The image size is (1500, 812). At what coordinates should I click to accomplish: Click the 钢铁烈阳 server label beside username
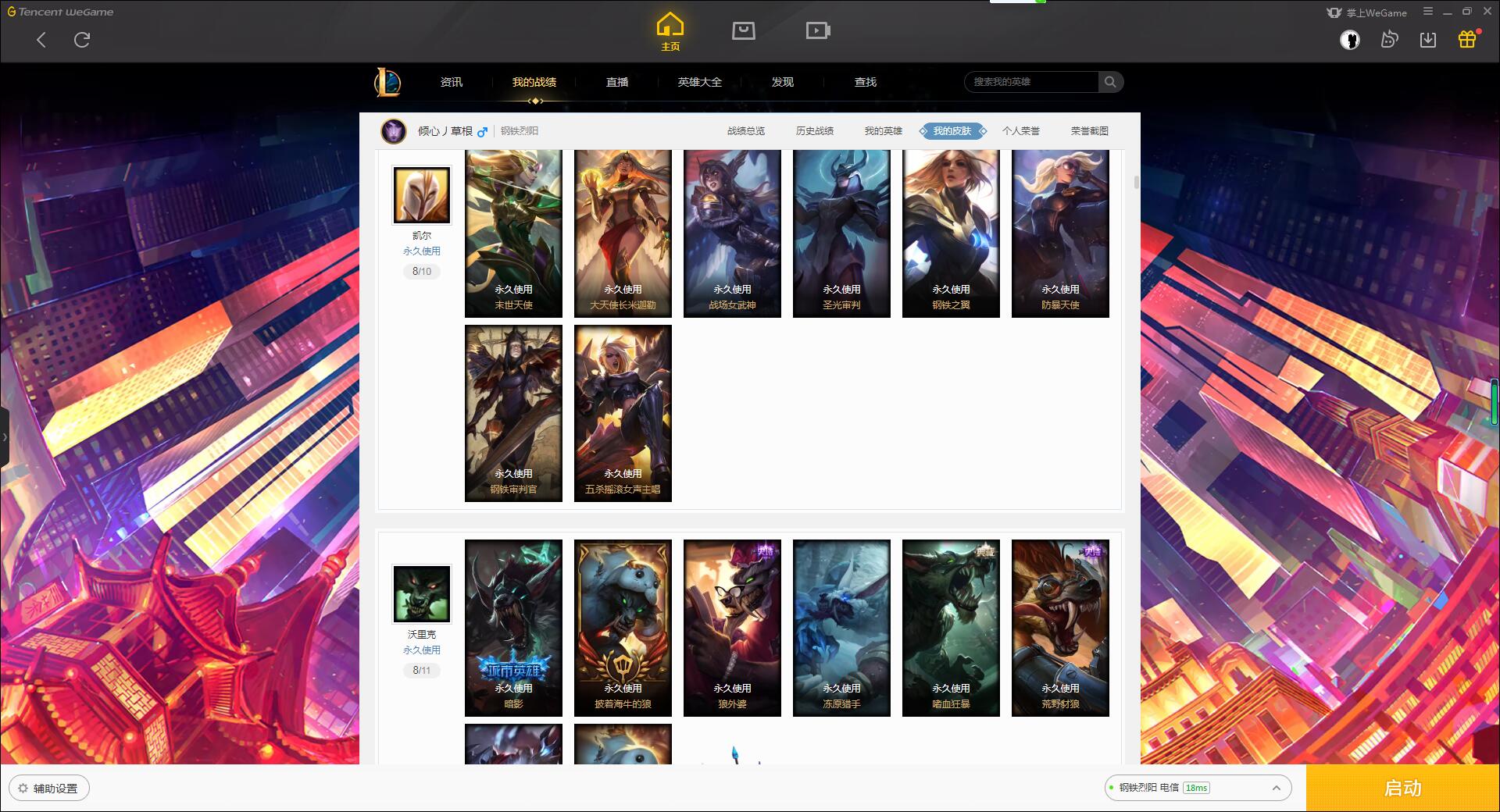(520, 131)
